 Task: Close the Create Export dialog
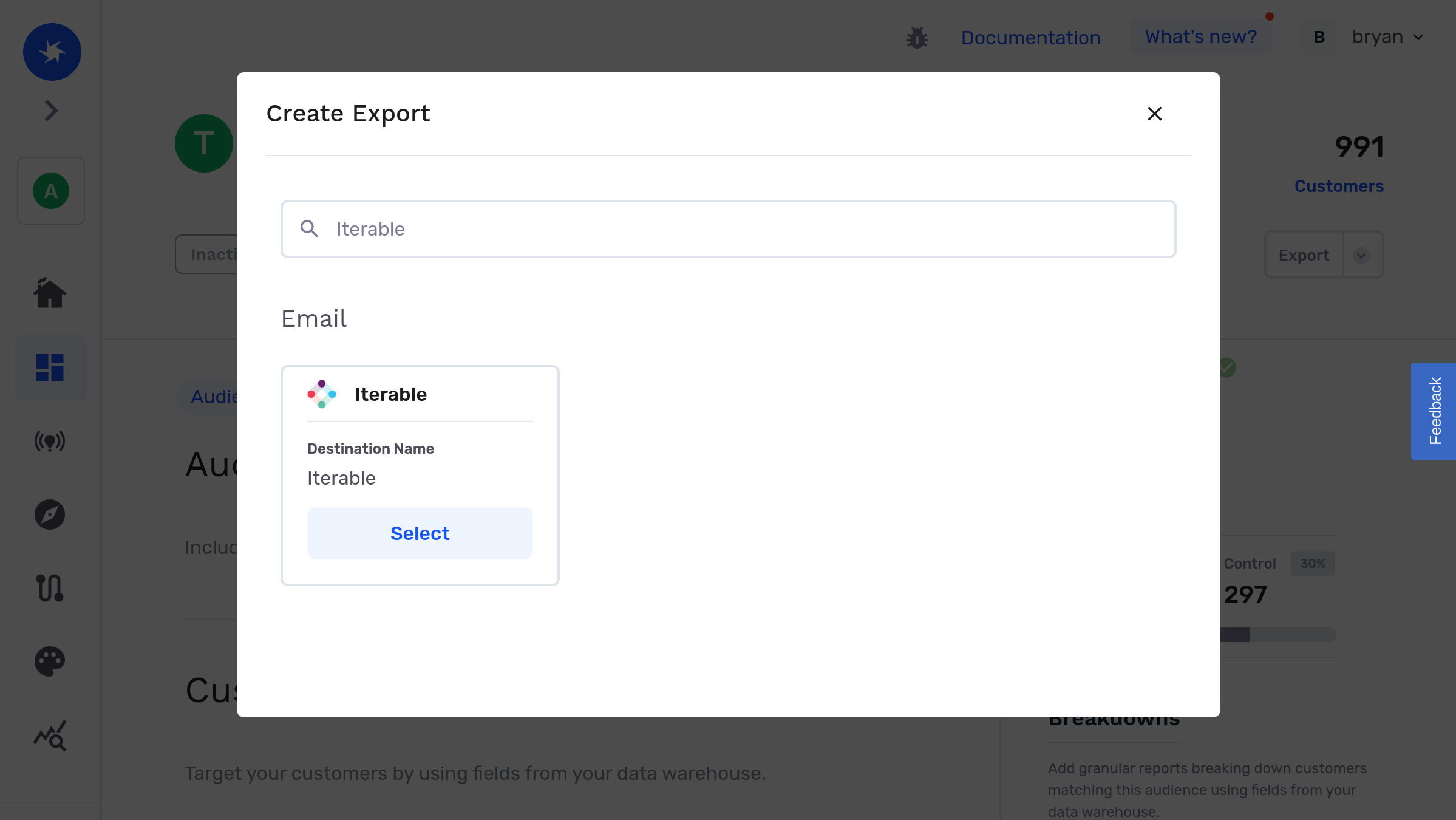coord(1154,114)
